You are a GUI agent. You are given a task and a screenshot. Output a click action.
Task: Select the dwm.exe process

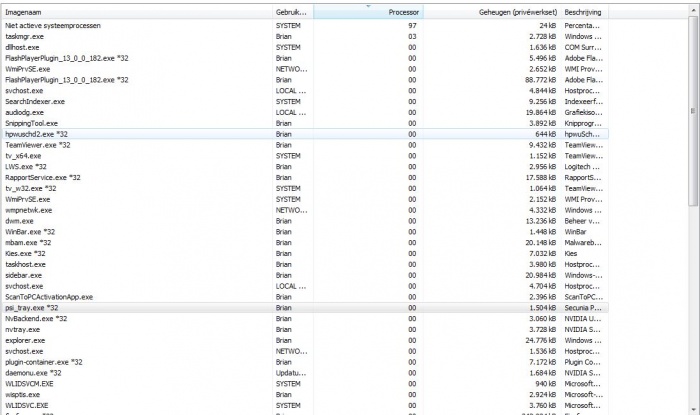305,221
